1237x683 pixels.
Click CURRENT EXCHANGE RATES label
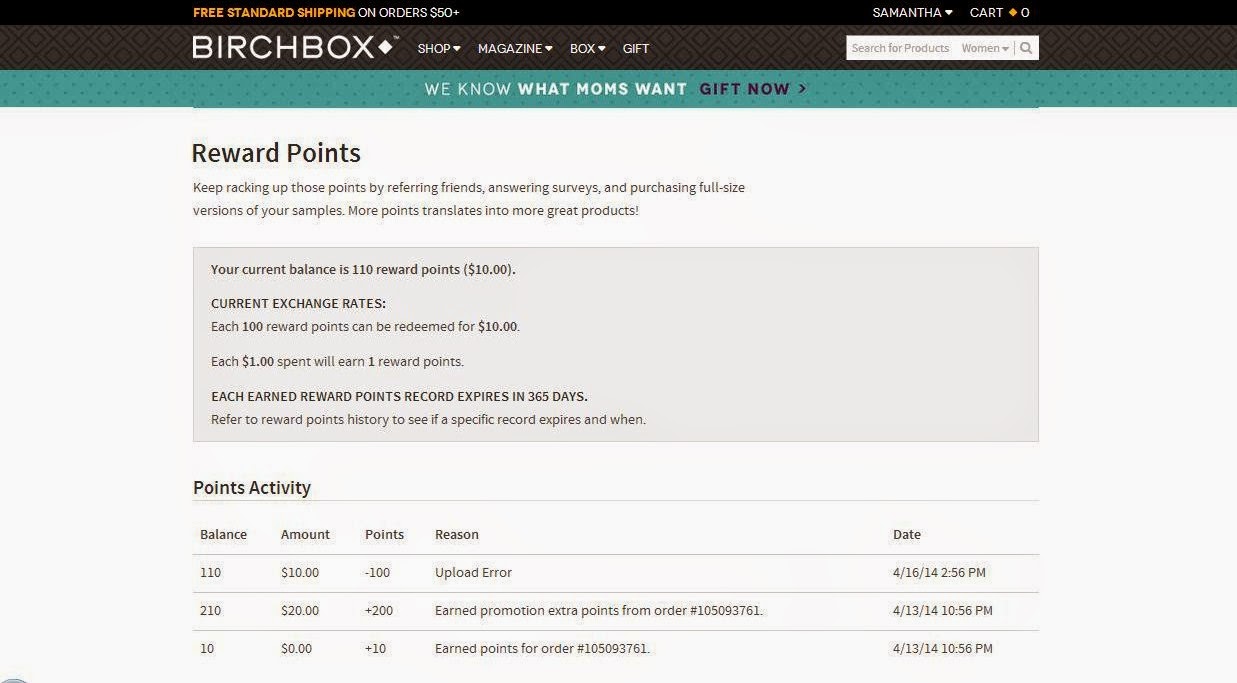[298, 303]
